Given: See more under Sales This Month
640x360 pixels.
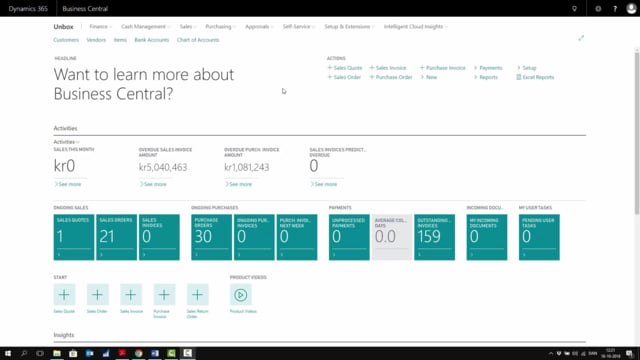Looking at the screenshot, I should [x=68, y=184].
